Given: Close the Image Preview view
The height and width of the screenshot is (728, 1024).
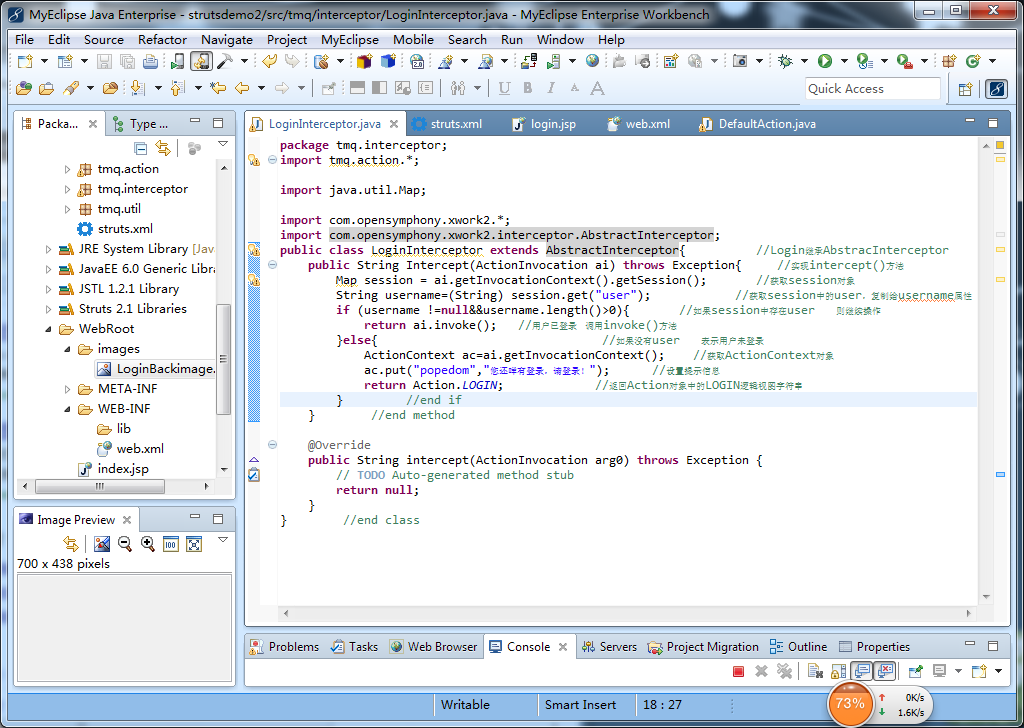Looking at the screenshot, I should tap(127, 520).
